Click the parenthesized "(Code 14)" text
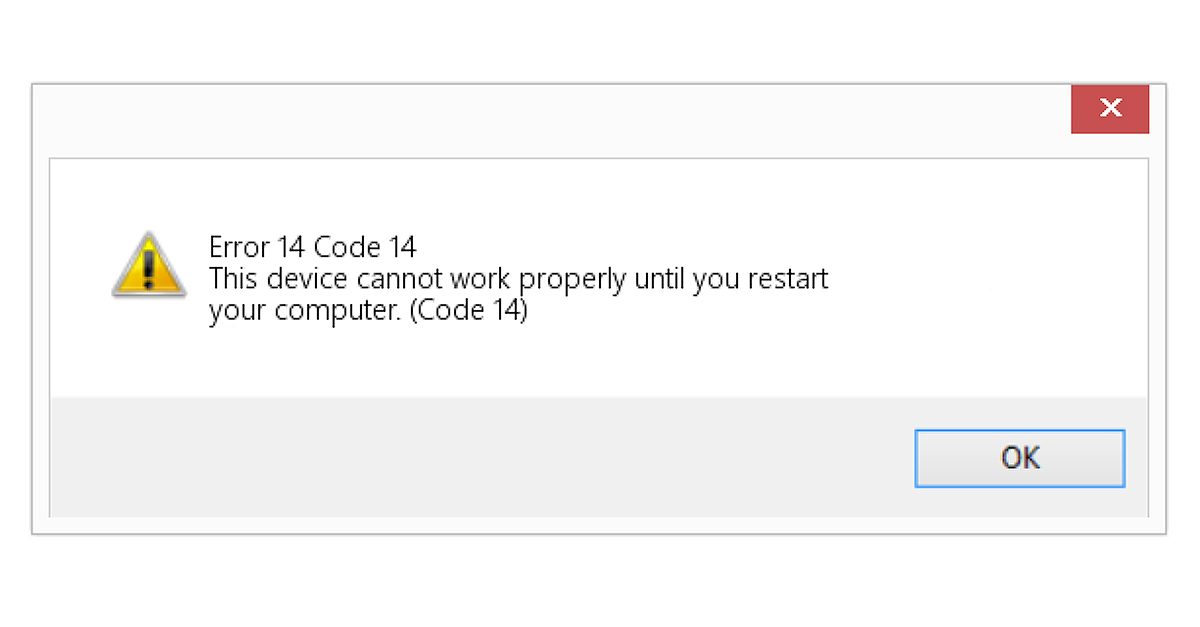Viewport: 1200px width, 627px height. click(468, 311)
